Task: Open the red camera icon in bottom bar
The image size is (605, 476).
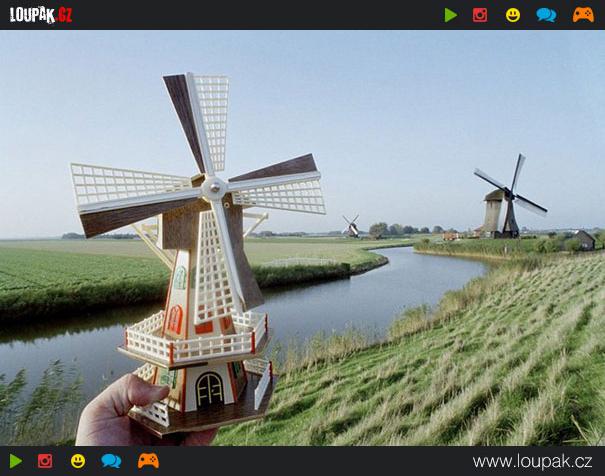Action: [45, 461]
